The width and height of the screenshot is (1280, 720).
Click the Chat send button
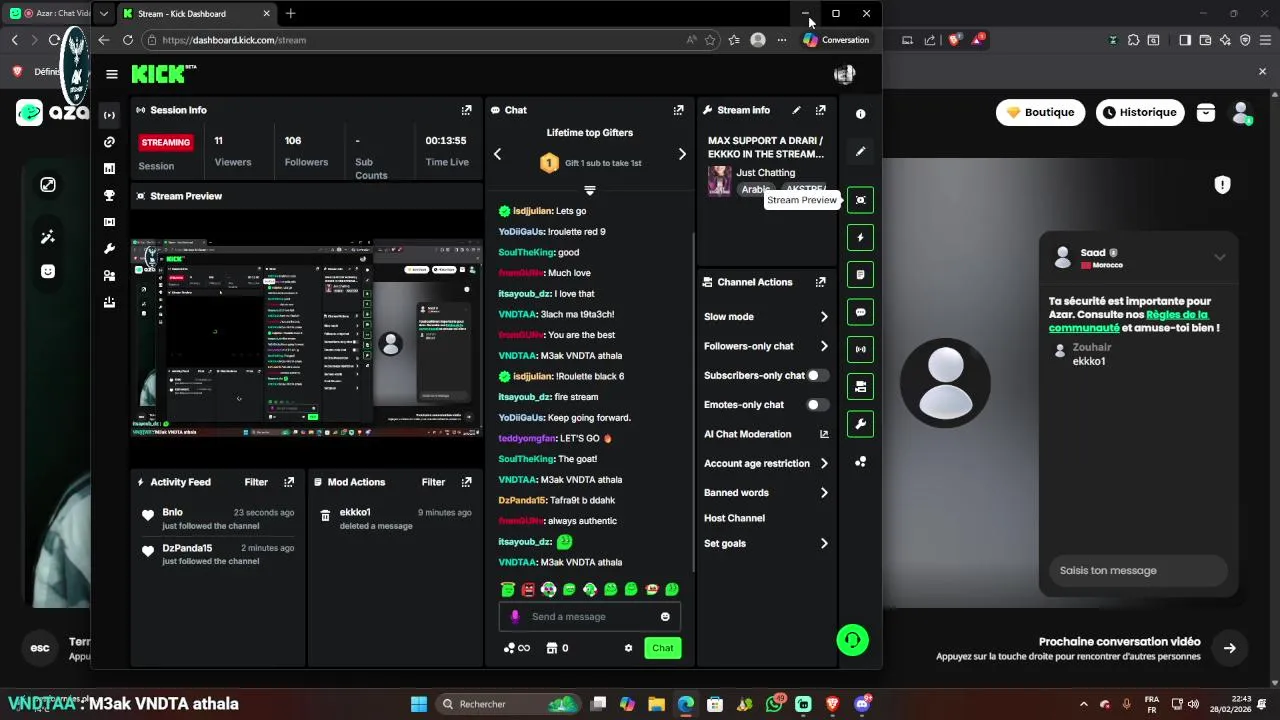[x=663, y=648]
